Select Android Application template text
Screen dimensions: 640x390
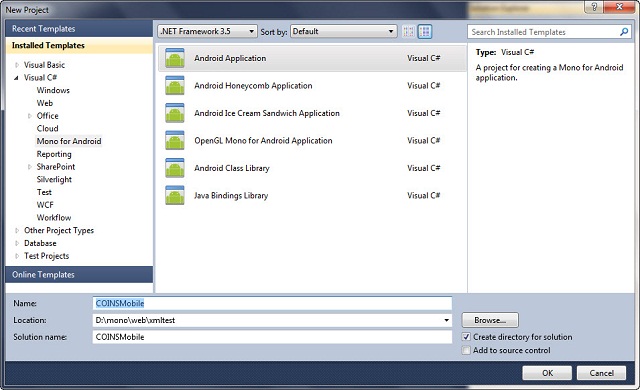[230, 58]
